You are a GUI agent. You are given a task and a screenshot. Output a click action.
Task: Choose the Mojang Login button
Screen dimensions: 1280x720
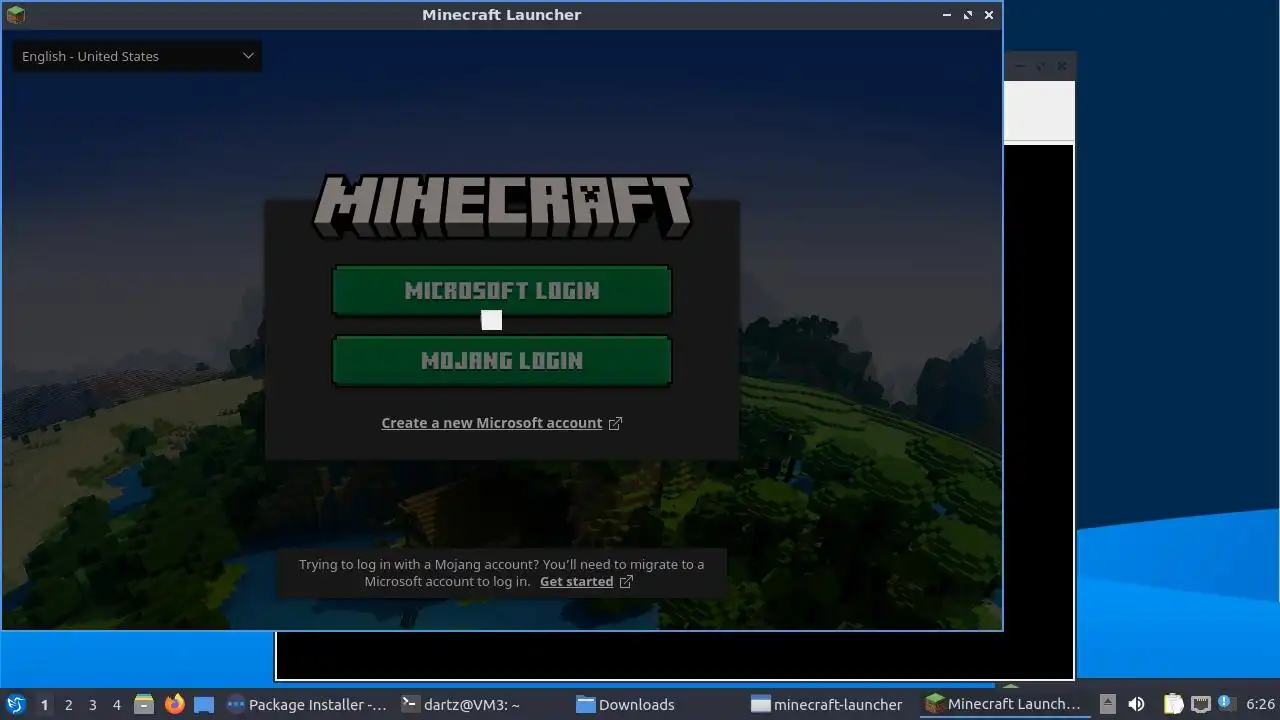click(501, 361)
